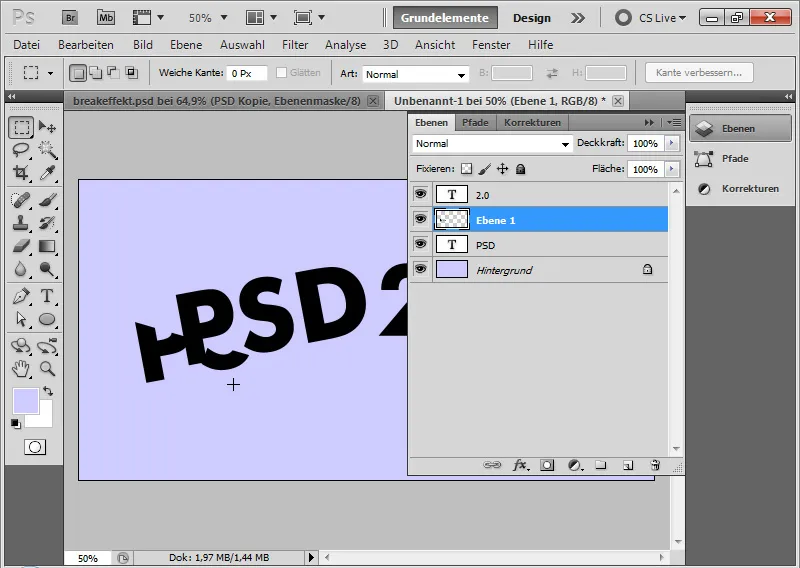
Task: Select the 3D Rotate tool
Action: (x=21, y=345)
